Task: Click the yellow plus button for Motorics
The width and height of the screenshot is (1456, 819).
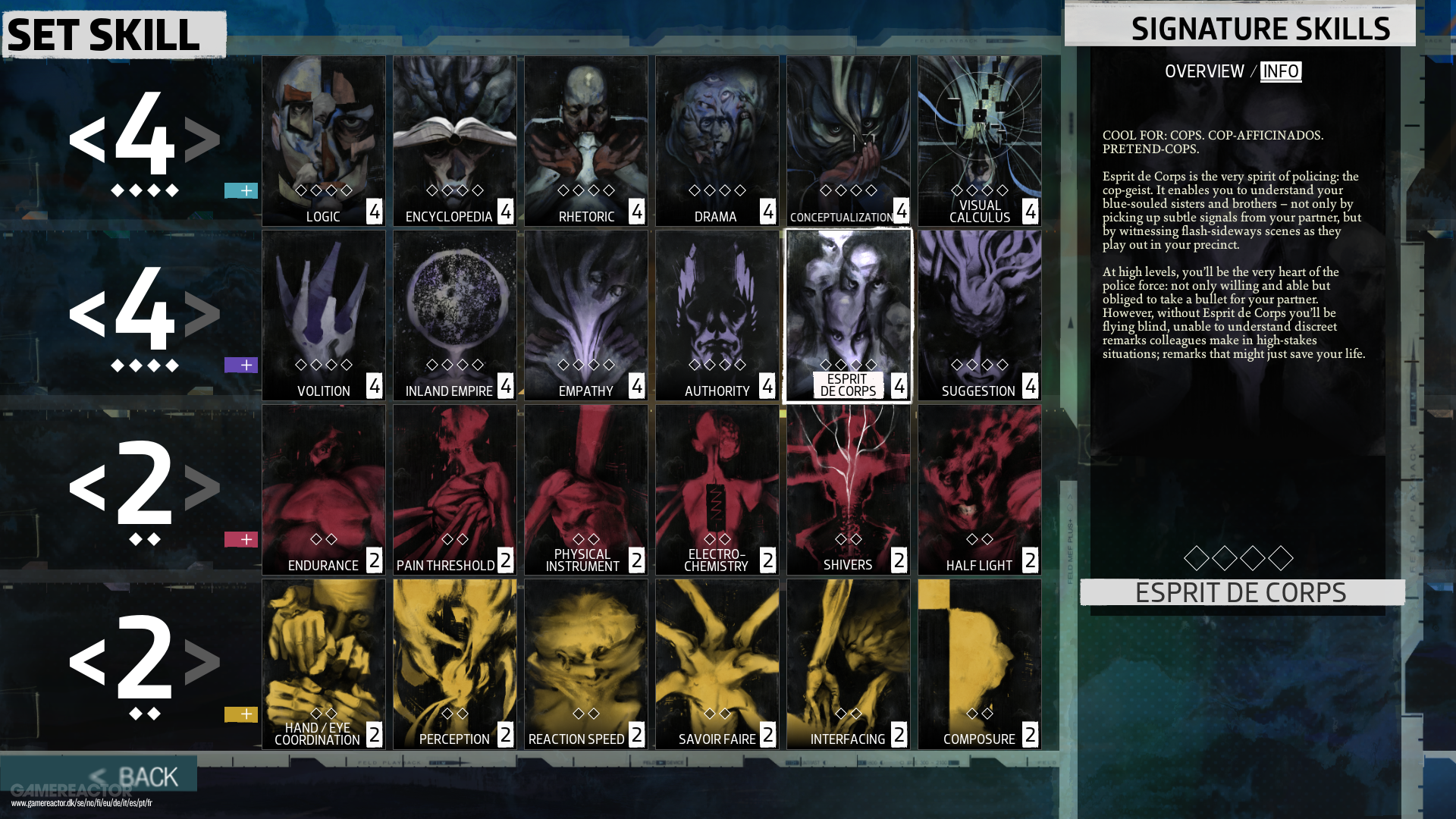Action: tap(241, 714)
